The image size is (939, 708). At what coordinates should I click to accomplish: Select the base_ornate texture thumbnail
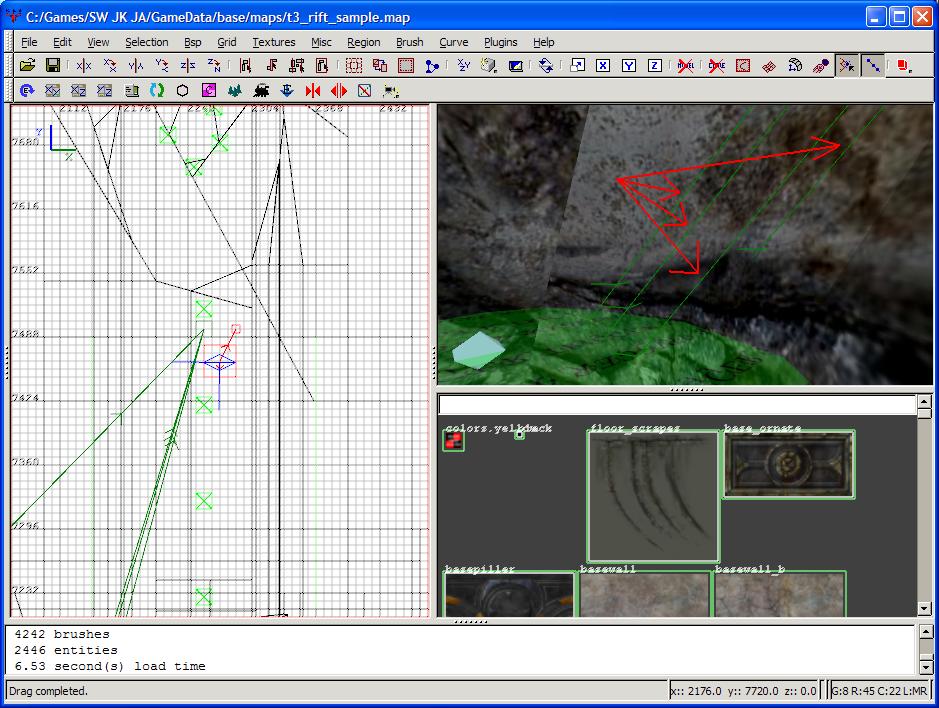[x=789, y=464]
